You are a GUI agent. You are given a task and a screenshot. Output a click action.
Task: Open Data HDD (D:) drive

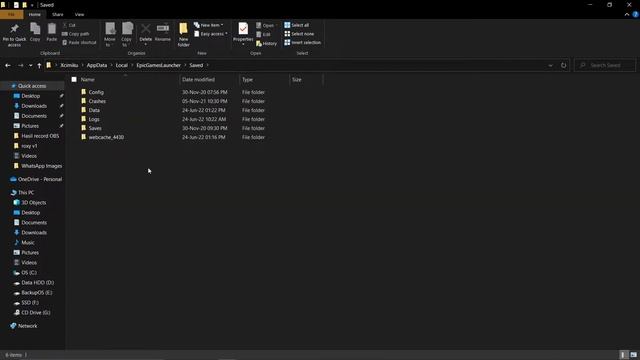pyautogui.click(x=38, y=282)
